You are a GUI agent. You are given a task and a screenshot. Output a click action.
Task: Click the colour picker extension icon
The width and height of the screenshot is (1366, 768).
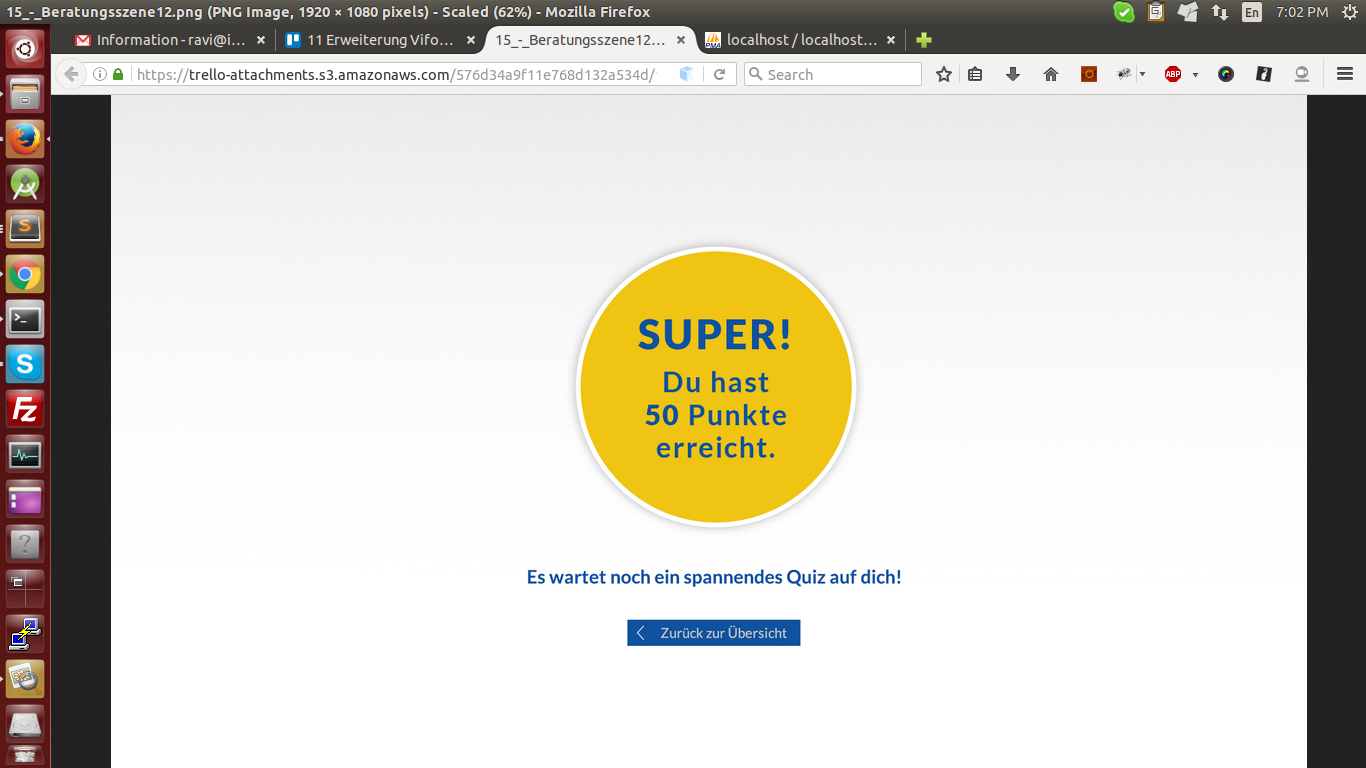coord(1226,75)
